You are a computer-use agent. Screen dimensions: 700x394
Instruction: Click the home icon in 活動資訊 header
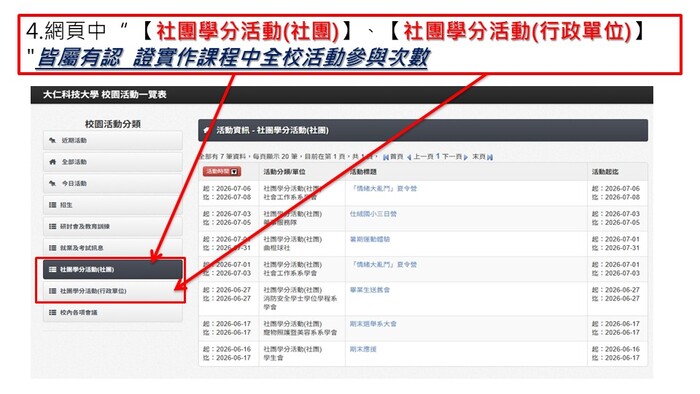tap(206, 130)
